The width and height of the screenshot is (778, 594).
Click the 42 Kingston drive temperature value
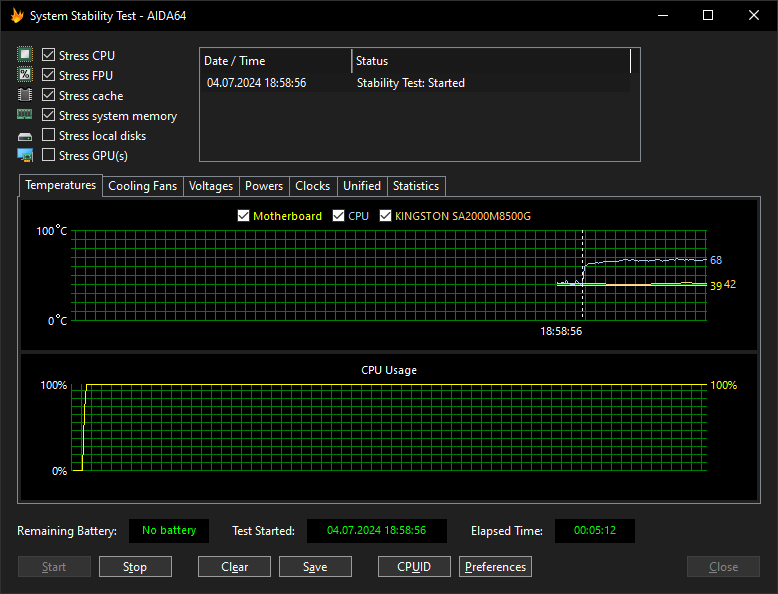coord(730,284)
